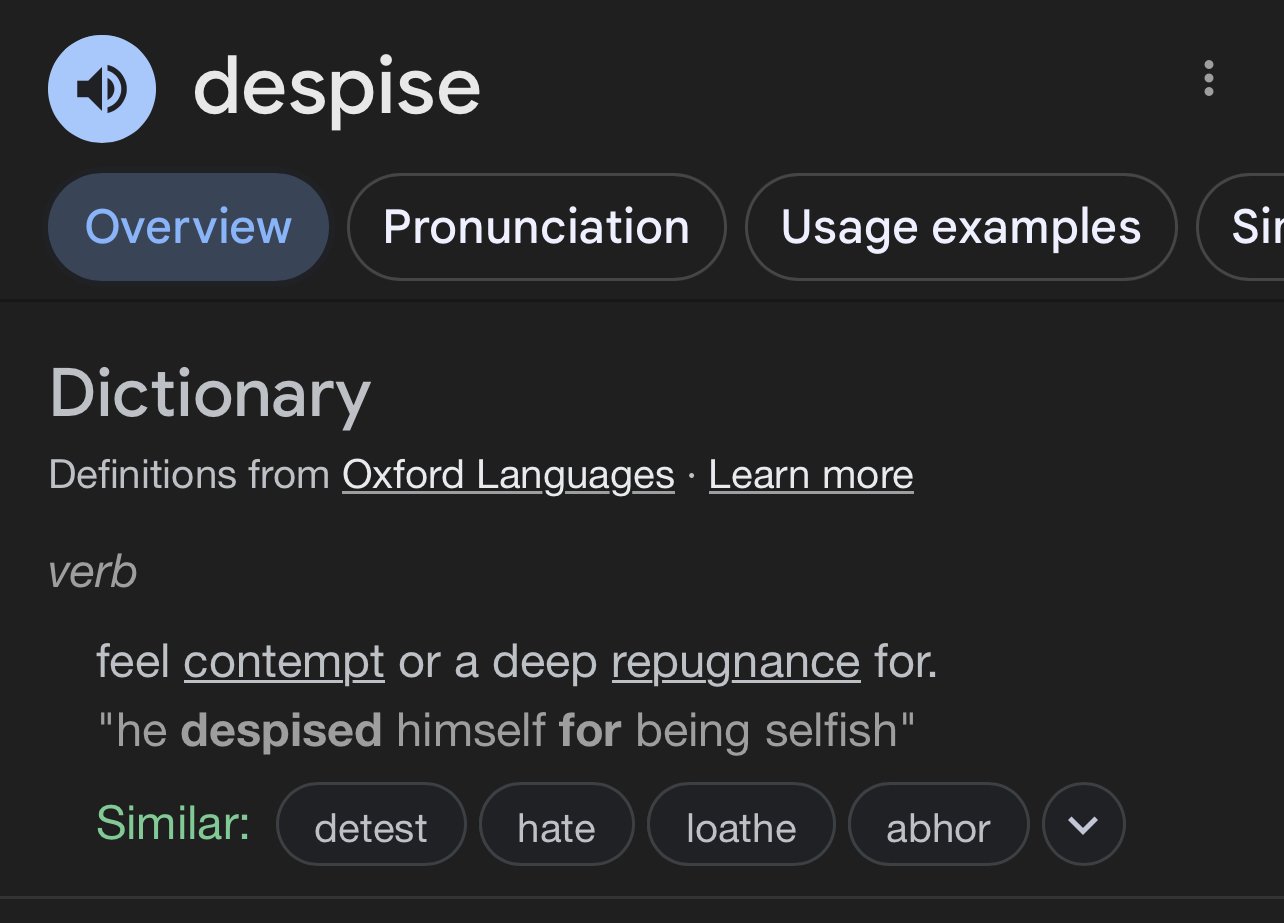Click the green Similar label

click(x=173, y=823)
